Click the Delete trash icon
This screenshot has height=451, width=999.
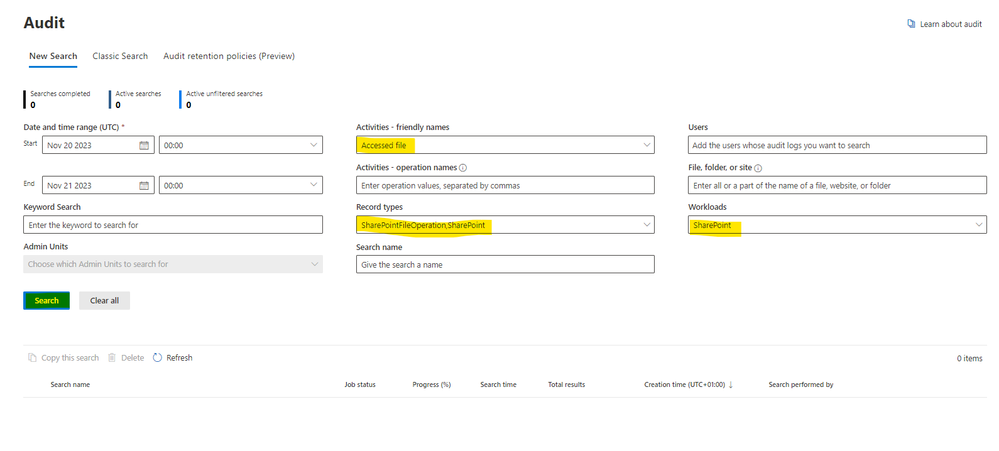click(x=111, y=358)
